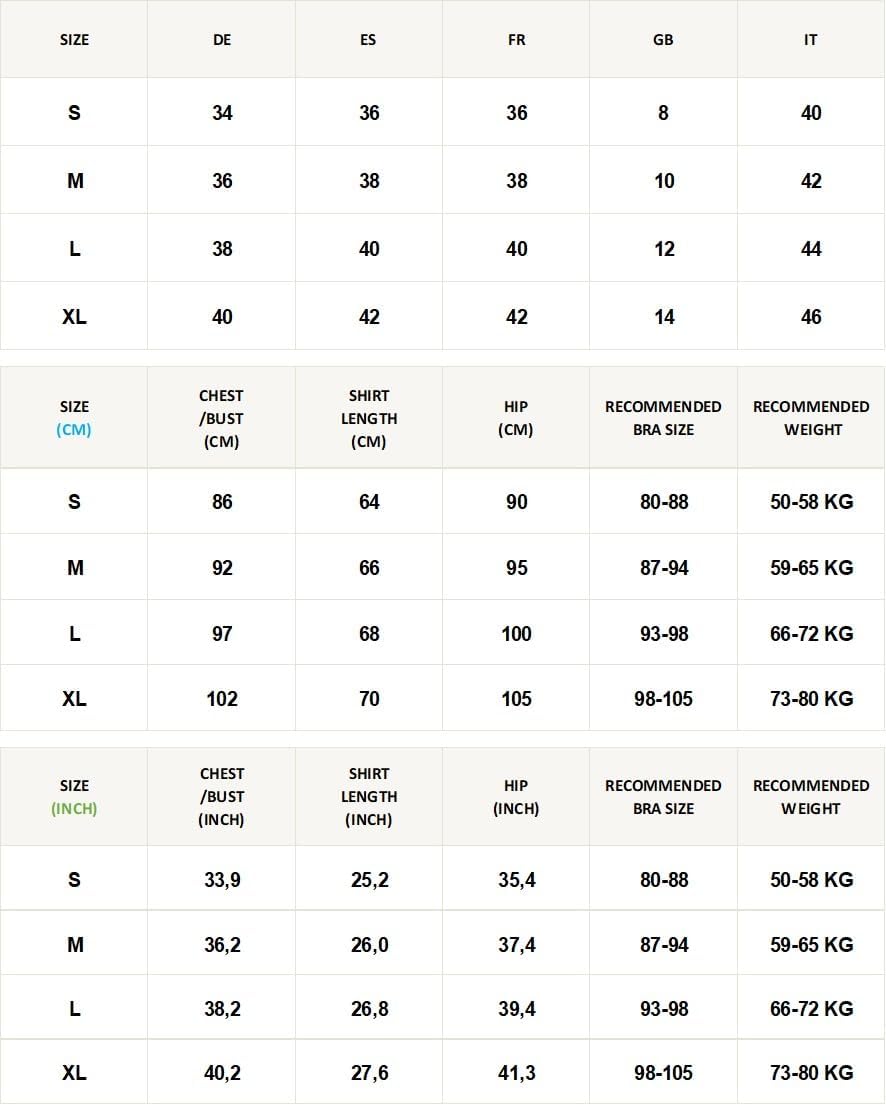Click the green (INCH) size label
Image resolution: width=886 pixels, height=1105 pixels.
[x=74, y=809]
